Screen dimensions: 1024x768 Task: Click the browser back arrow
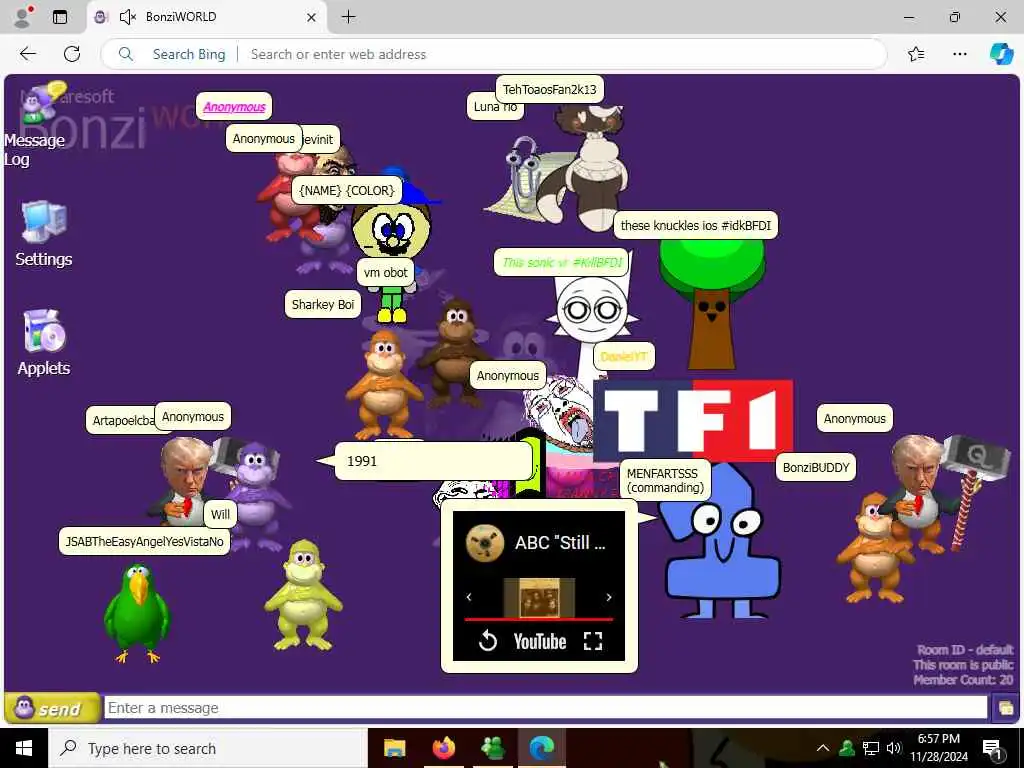pos(28,54)
